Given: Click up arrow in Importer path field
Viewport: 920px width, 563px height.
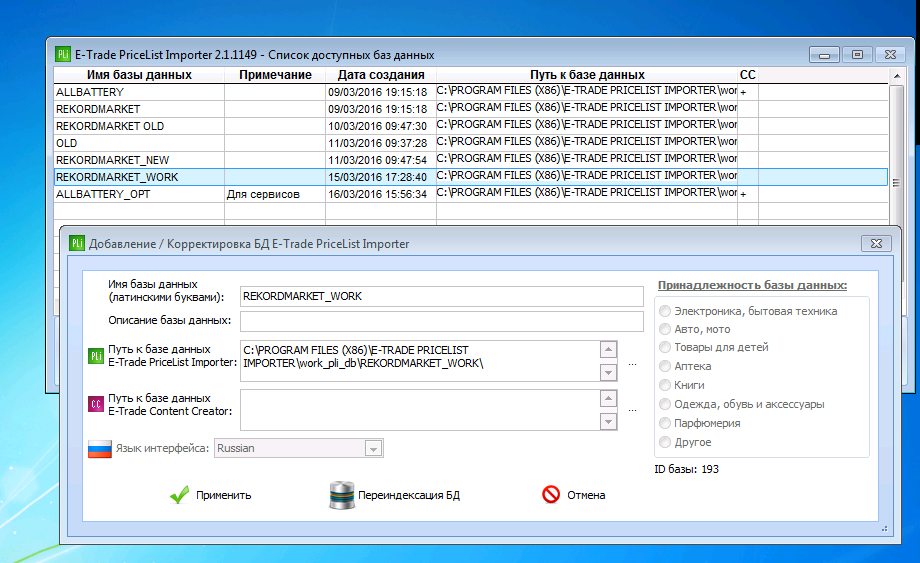Looking at the screenshot, I should (608, 350).
